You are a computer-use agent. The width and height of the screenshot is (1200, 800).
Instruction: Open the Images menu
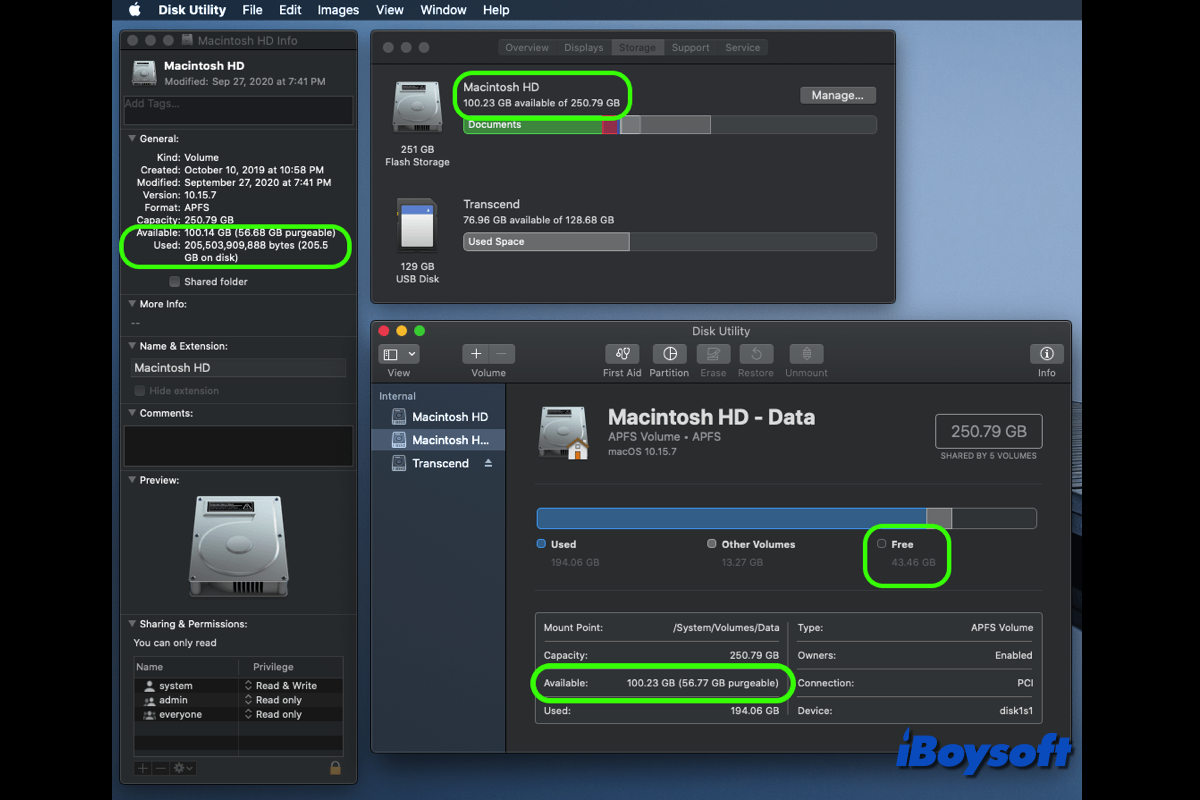point(338,10)
